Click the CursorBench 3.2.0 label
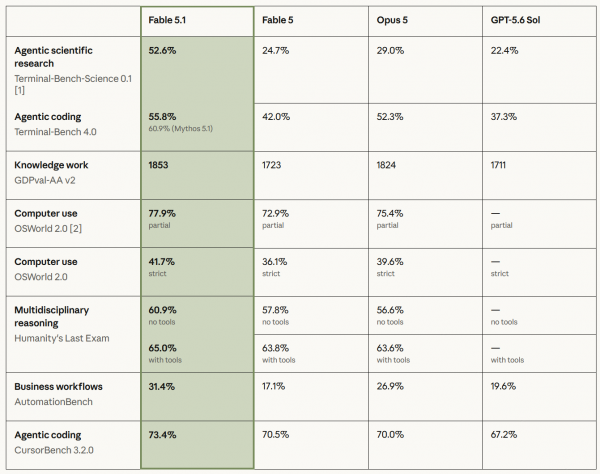The width and height of the screenshot is (600, 474). click(54, 450)
